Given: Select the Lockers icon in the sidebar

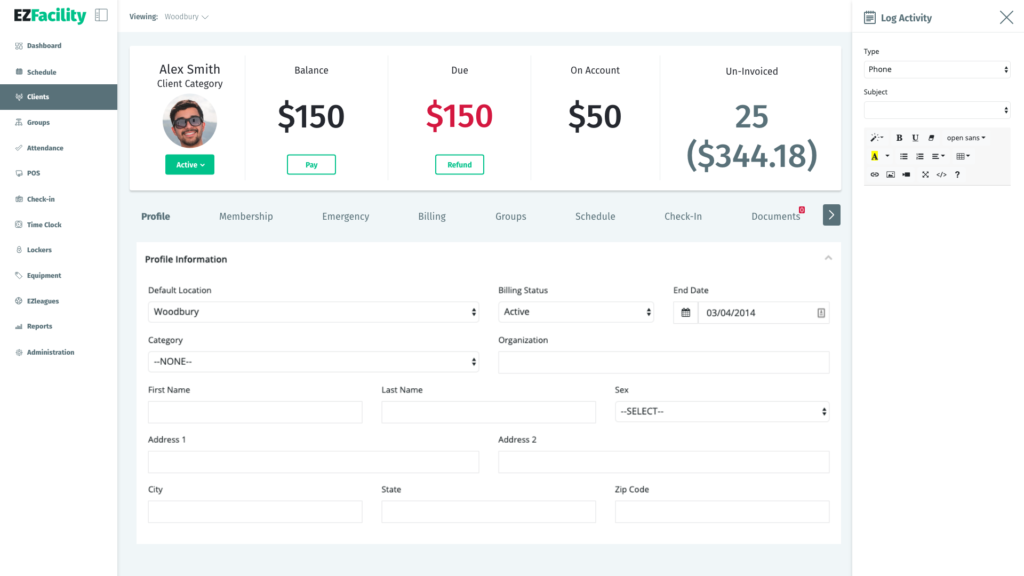Looking at the screenshot, I should 17,249.
